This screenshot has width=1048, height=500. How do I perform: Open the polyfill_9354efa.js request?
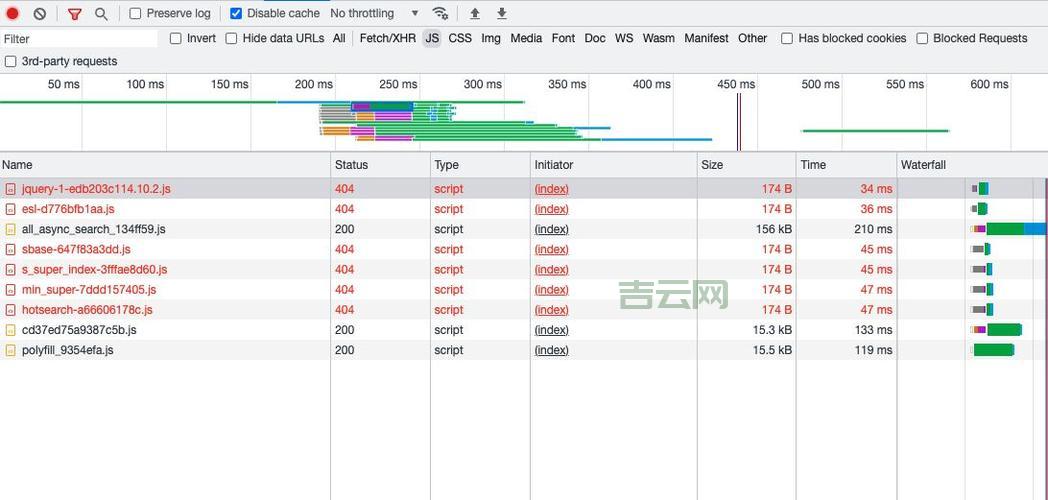coord(67,350)
